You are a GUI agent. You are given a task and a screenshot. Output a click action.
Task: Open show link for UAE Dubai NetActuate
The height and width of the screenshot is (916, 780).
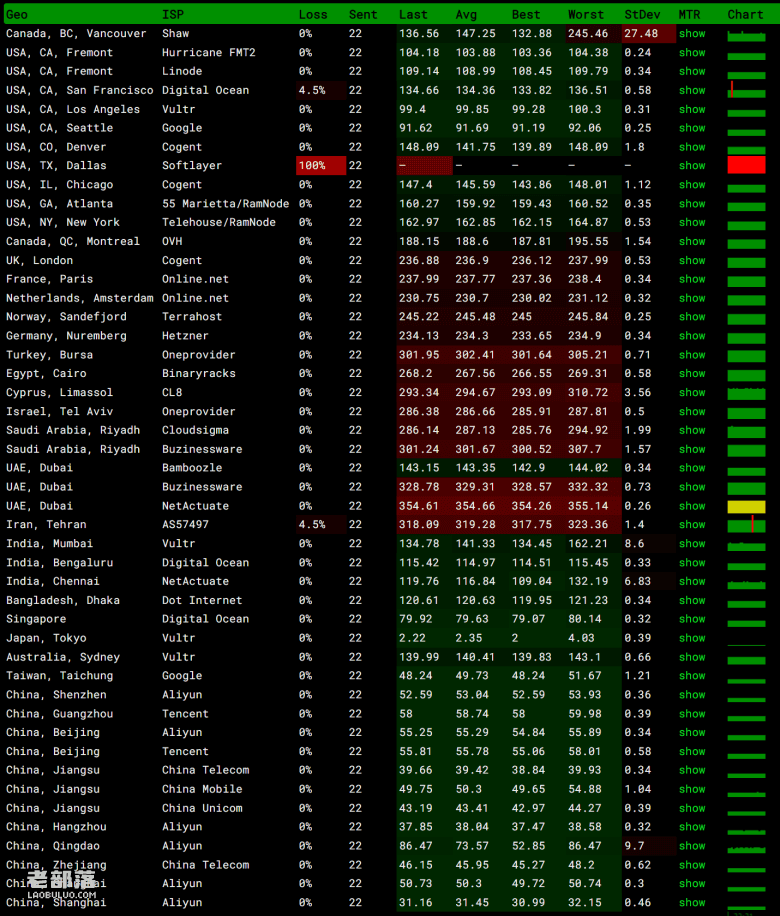(692, 506)
